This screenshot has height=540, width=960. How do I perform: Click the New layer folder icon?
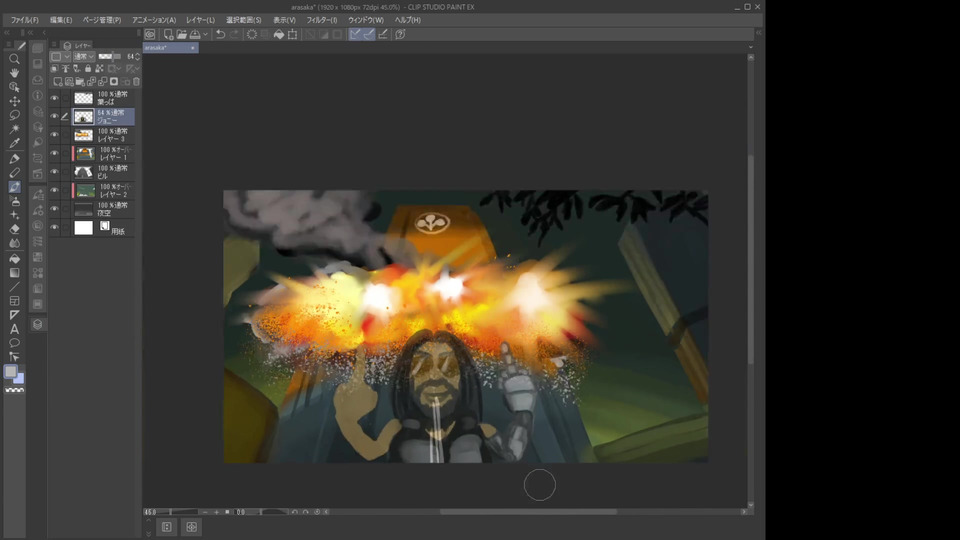coord(80,81)
